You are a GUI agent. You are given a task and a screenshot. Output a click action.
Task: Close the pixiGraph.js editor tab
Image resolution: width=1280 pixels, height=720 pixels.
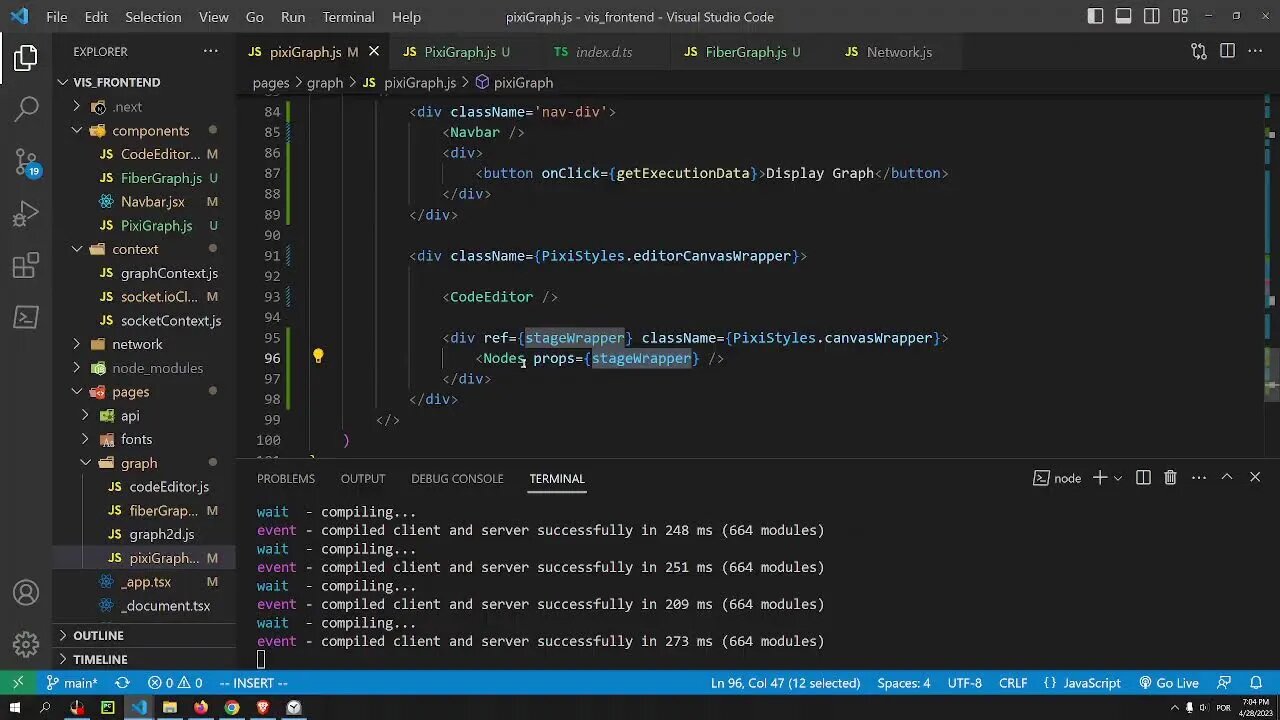tap(374, 51)
